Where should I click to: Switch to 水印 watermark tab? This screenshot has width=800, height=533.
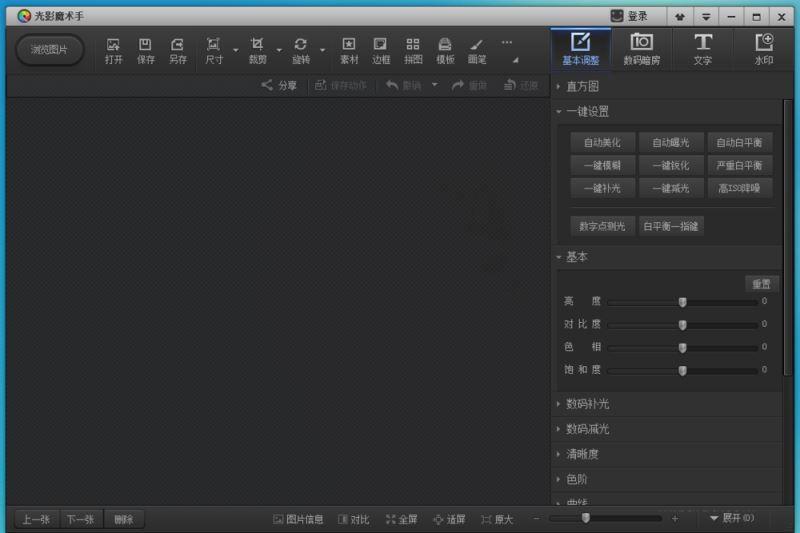[764, 49]
